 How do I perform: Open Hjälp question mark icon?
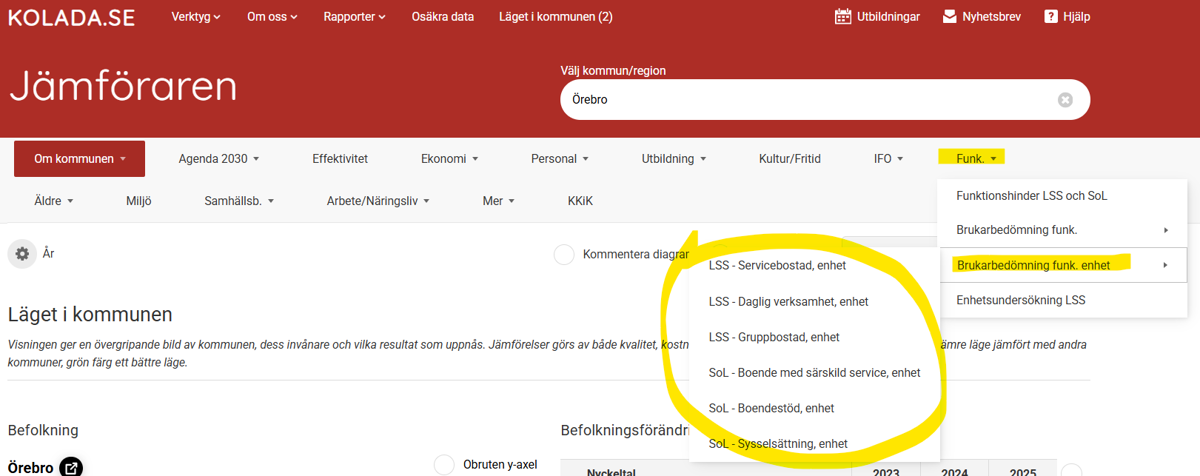tap(1051, 17)
